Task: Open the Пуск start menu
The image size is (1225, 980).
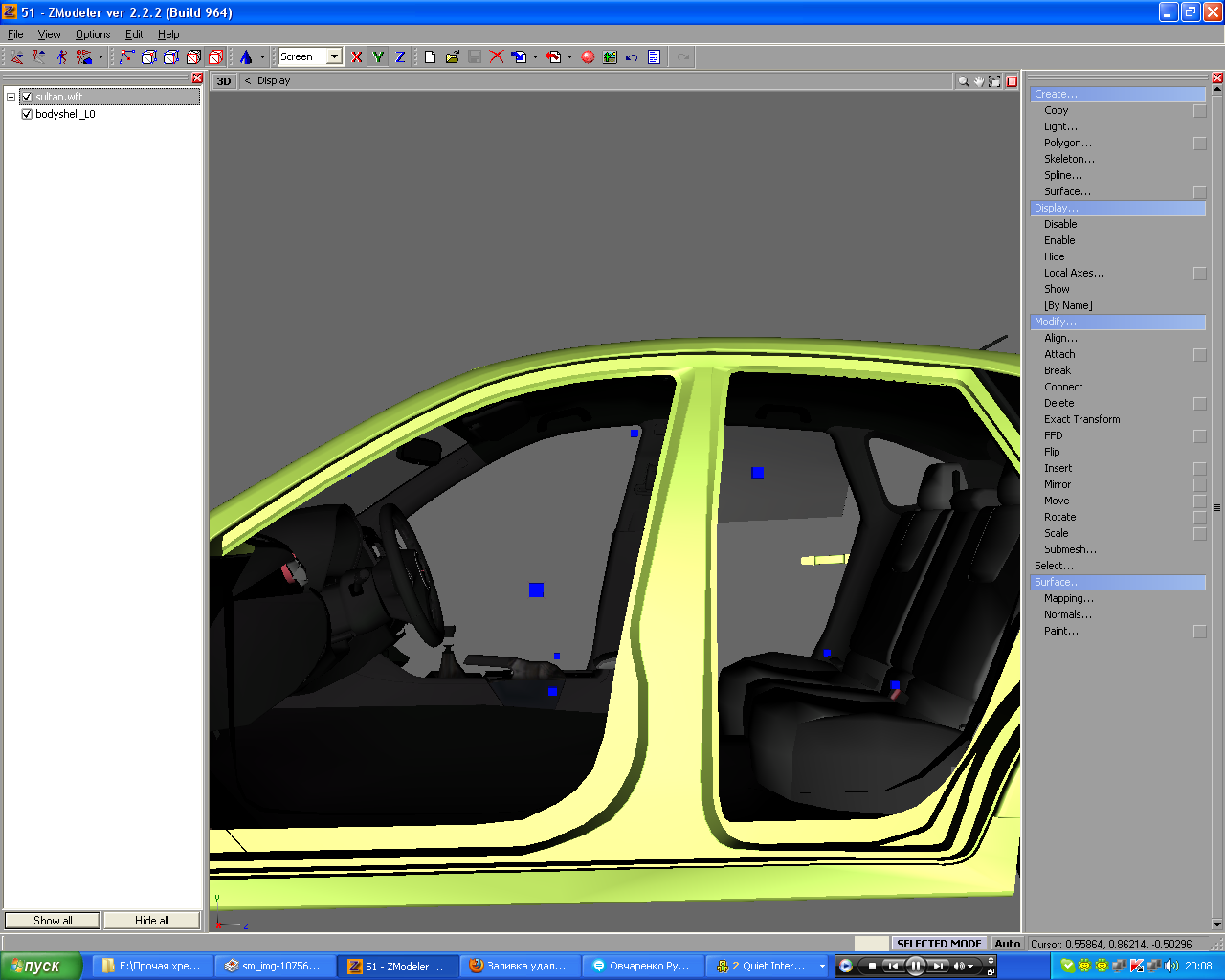Action: click(41, 967)
